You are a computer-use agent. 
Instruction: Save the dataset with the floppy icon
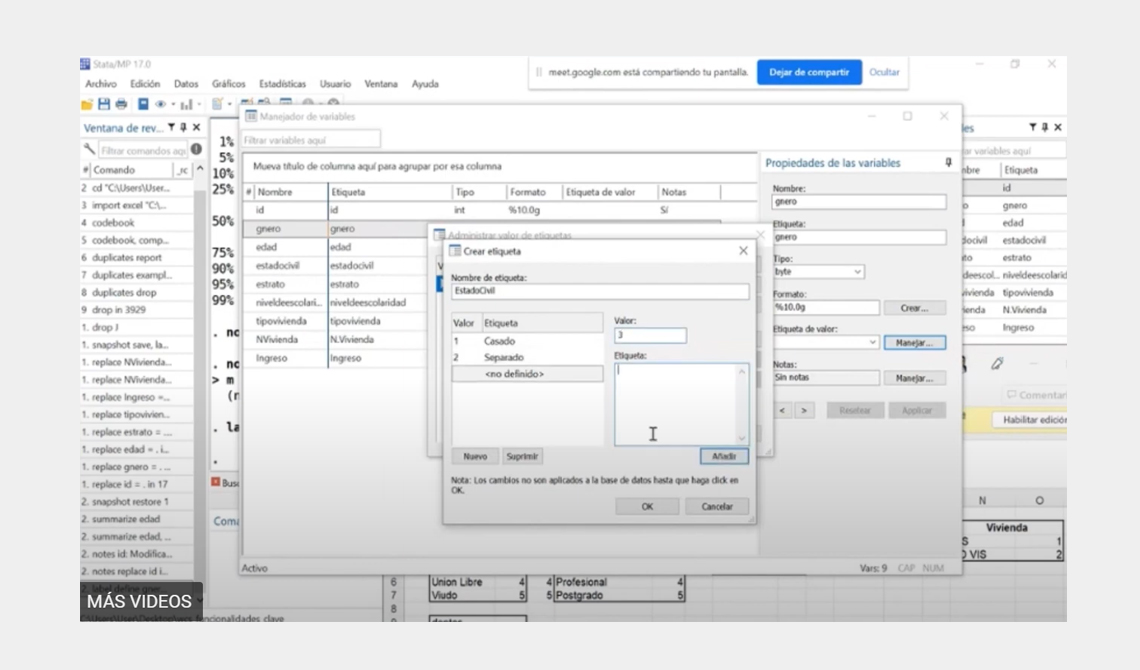click(x=104, y=105)
